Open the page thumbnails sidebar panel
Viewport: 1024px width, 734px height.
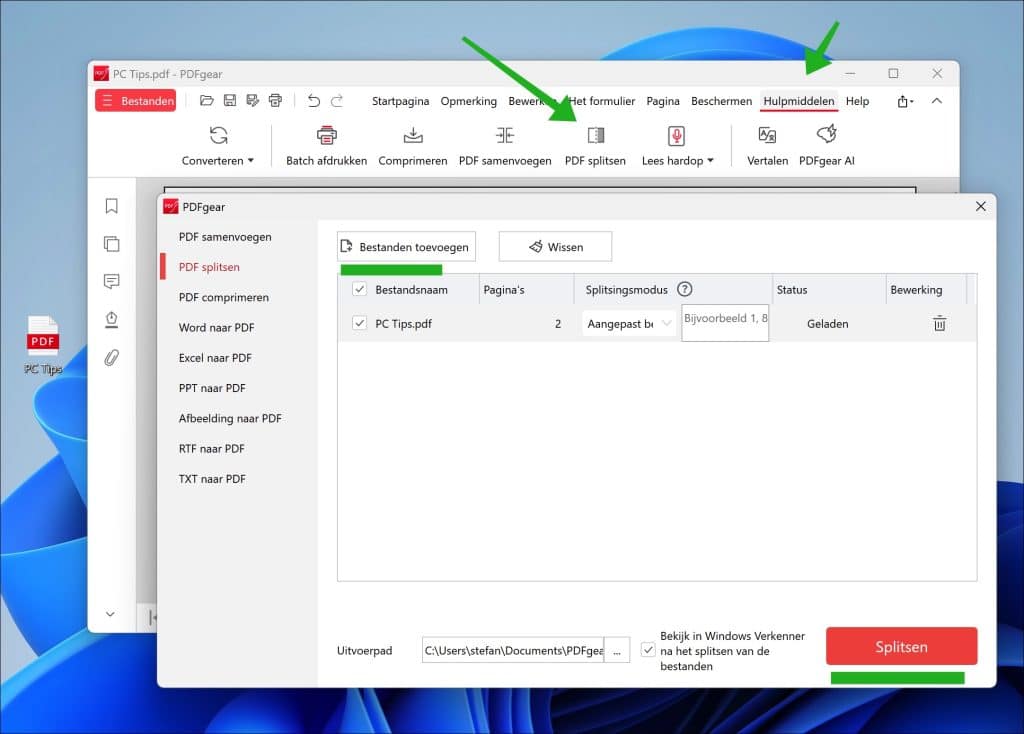[112, 244]
